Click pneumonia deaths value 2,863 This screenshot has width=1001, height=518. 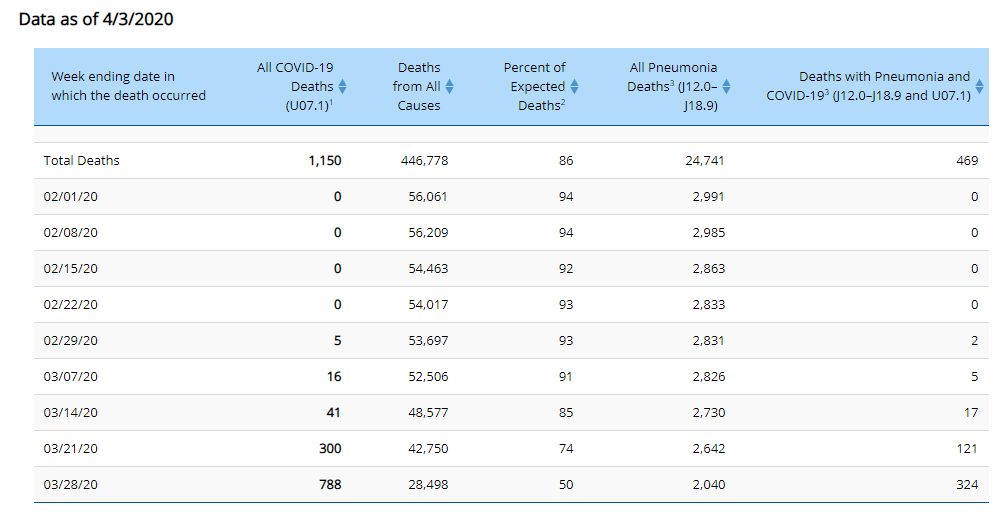(709, 268)
